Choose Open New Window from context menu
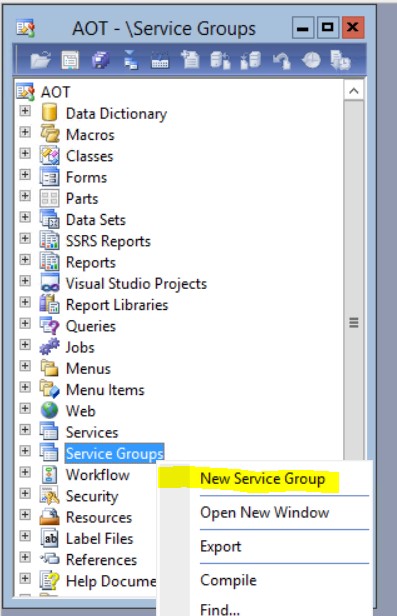This screenshot has height=616, width=397. [x=265, y=513]
